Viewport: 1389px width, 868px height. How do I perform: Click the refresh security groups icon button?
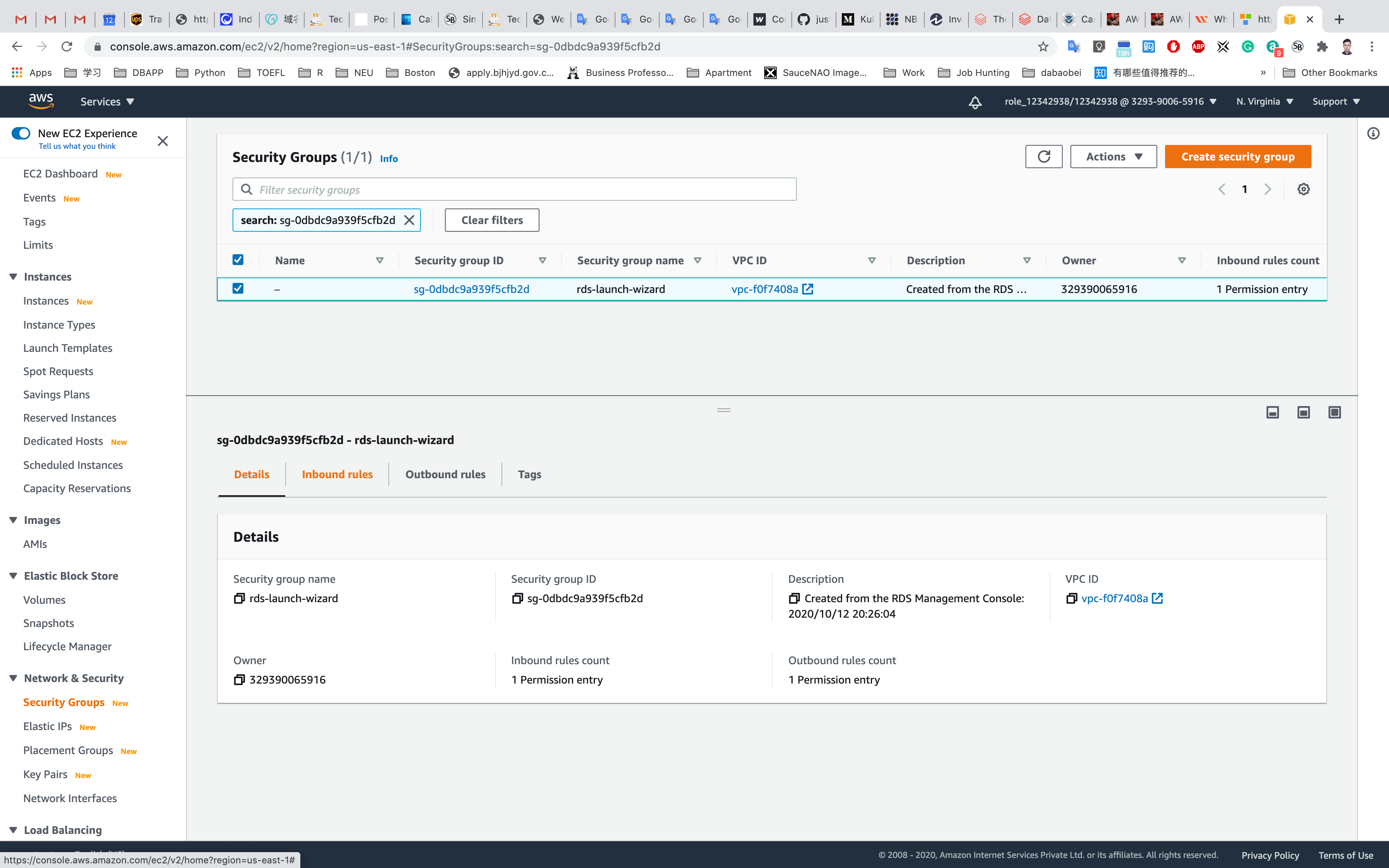[x=1043, y=157]
